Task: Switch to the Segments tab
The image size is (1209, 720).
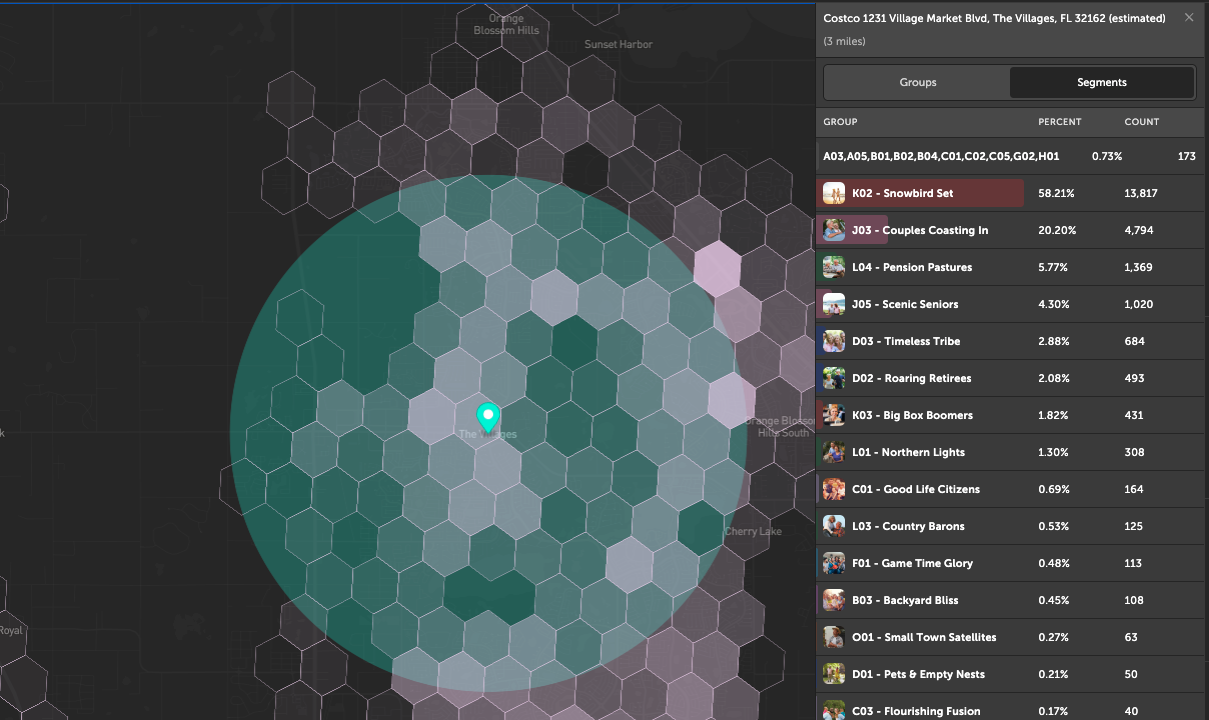Action: click(x=1101, y=82)
